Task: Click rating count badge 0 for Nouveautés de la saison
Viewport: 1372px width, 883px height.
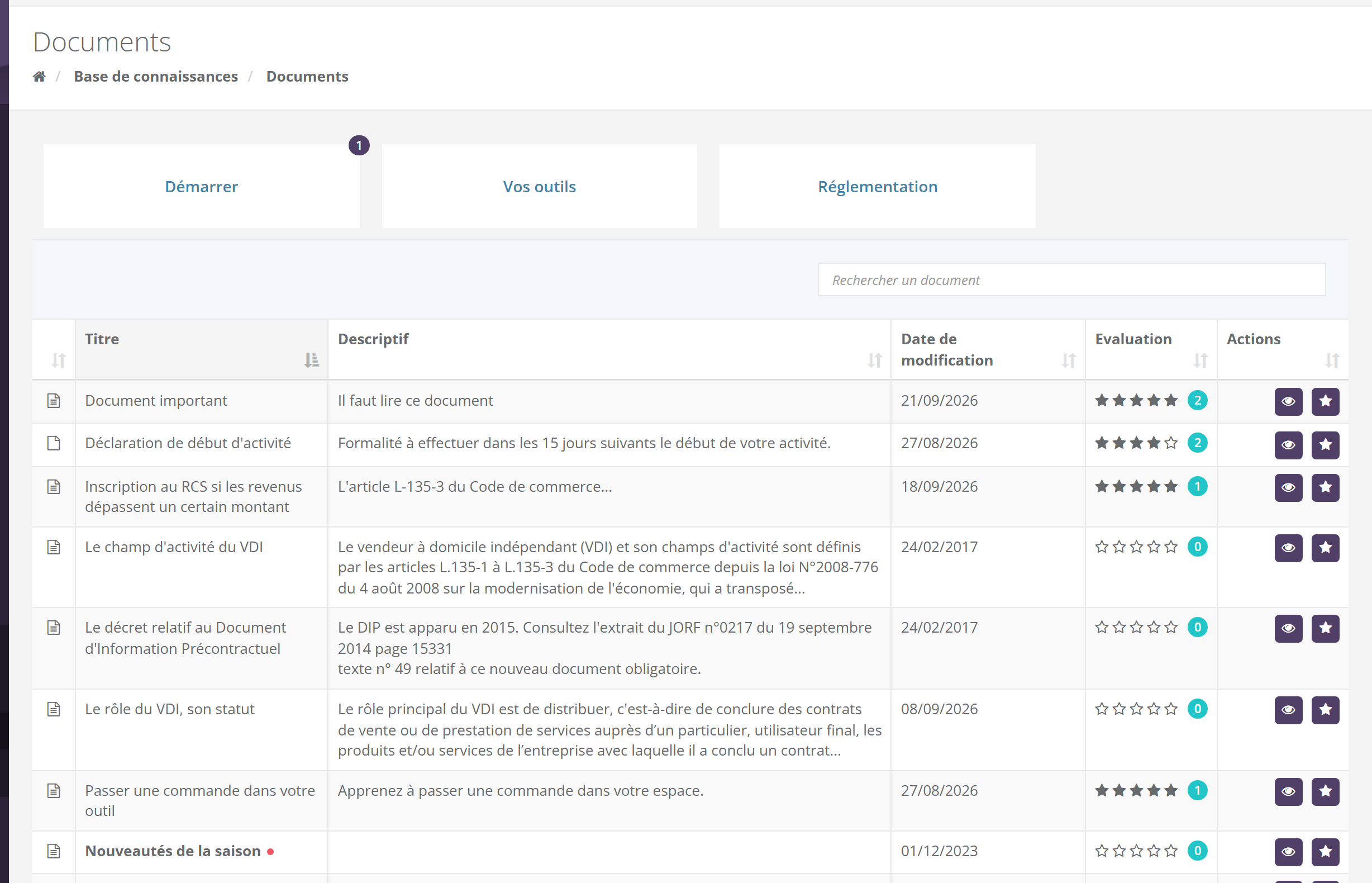Action: (x=1197, y=851)
